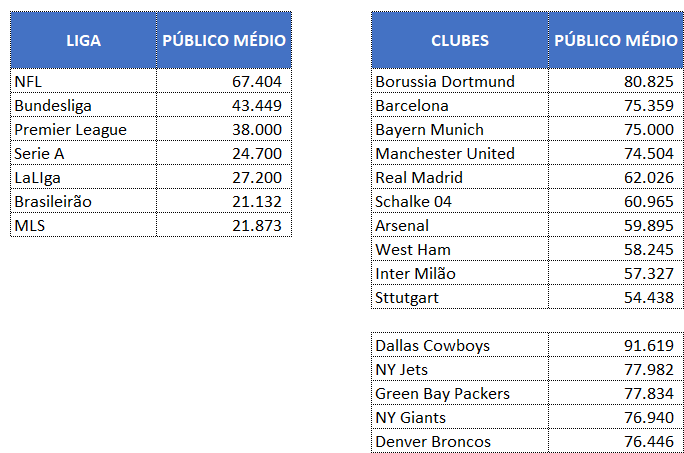The height and width of the screenshot is (453, 684).
Task: Select the Premier League cell
Action: click(x=84, y=129)
